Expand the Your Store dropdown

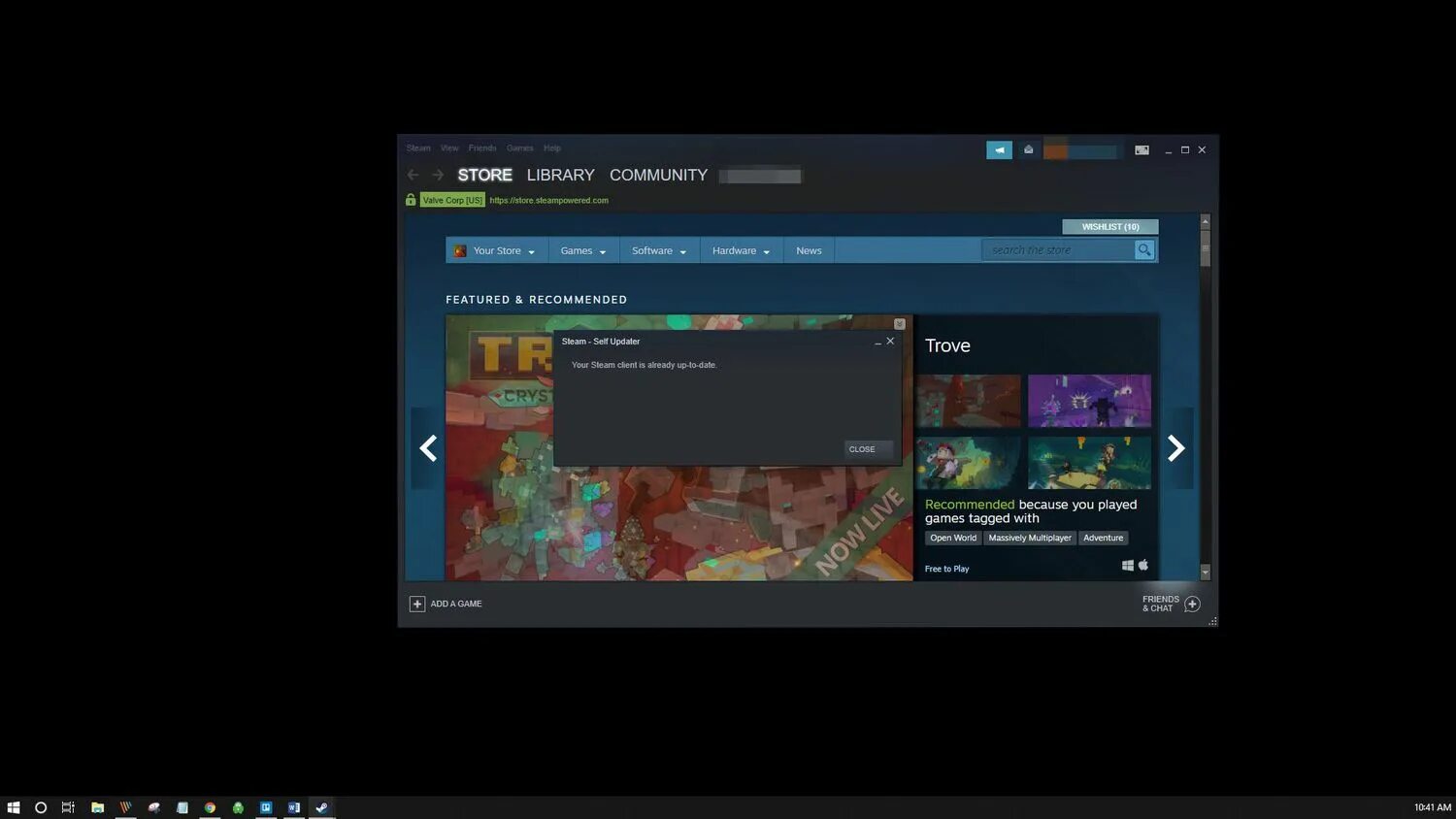496,250
